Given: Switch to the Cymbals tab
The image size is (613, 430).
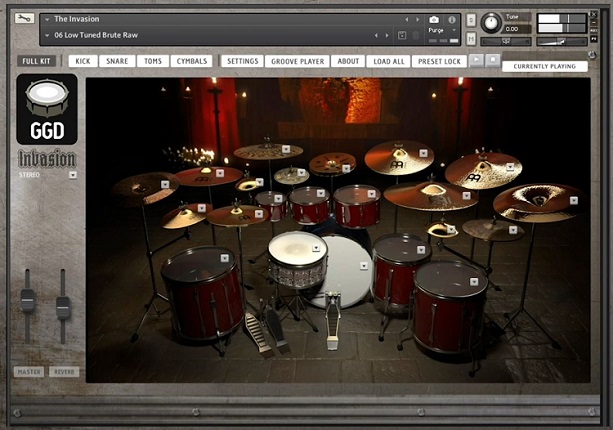Looking at the screenshot, I should click(x=192, y=61).
